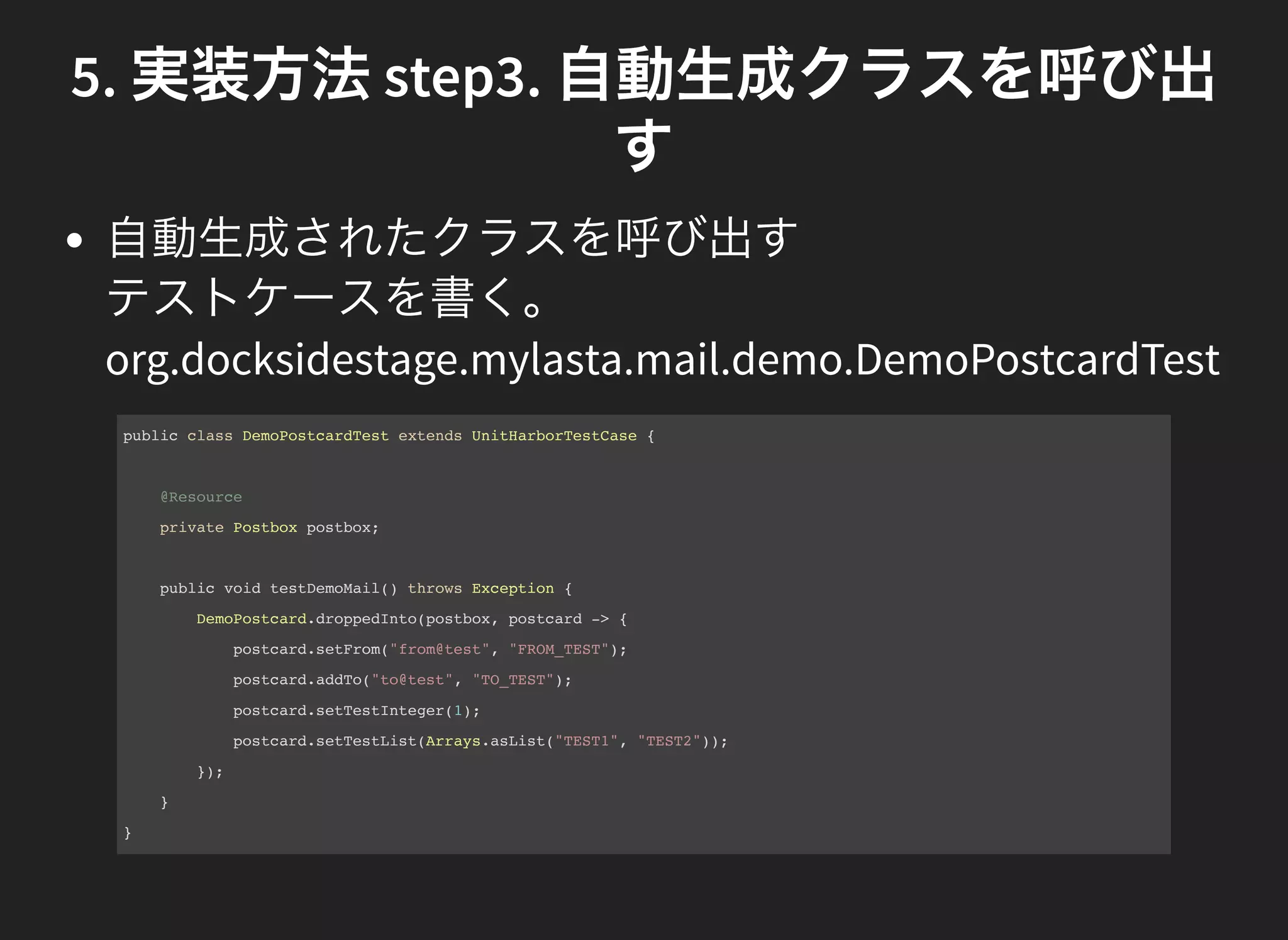Click the "TEST2" string literal
Image resolution: width=1288 pixels, height=940 pixels.
669,741
